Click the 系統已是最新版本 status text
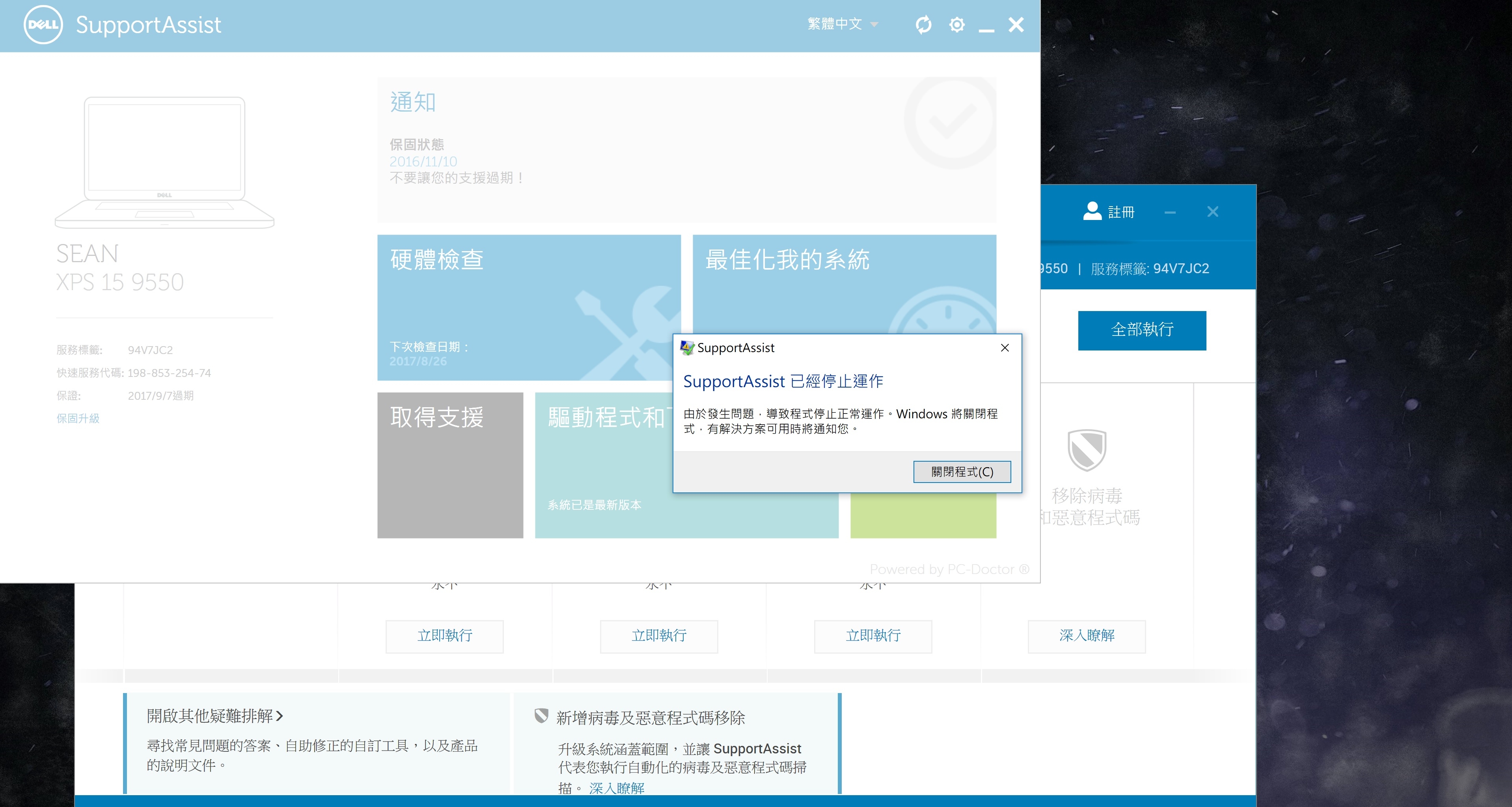1512x807 pixels. (594, 505)
